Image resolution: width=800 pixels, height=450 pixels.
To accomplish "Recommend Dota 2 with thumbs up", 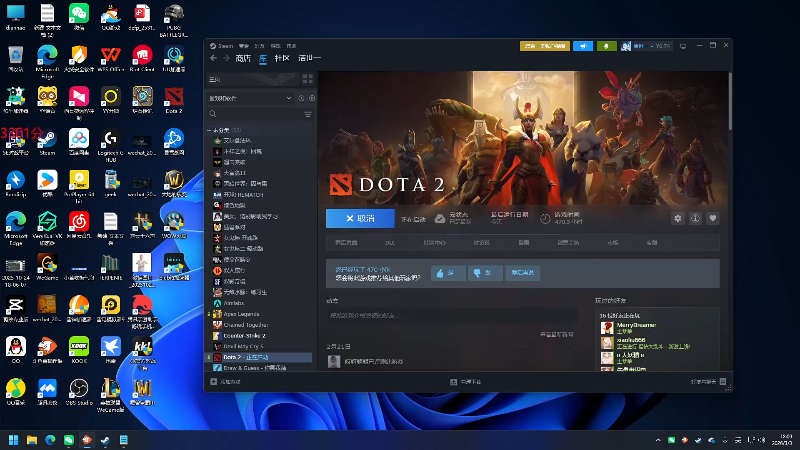I will click(x=447, y=273).
